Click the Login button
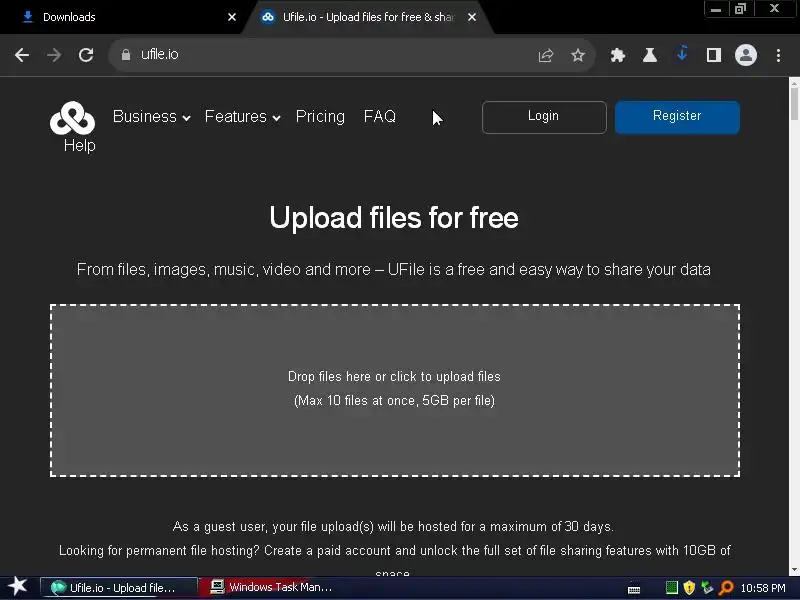Viewport: 800px width, 600px height. [544, 117]
